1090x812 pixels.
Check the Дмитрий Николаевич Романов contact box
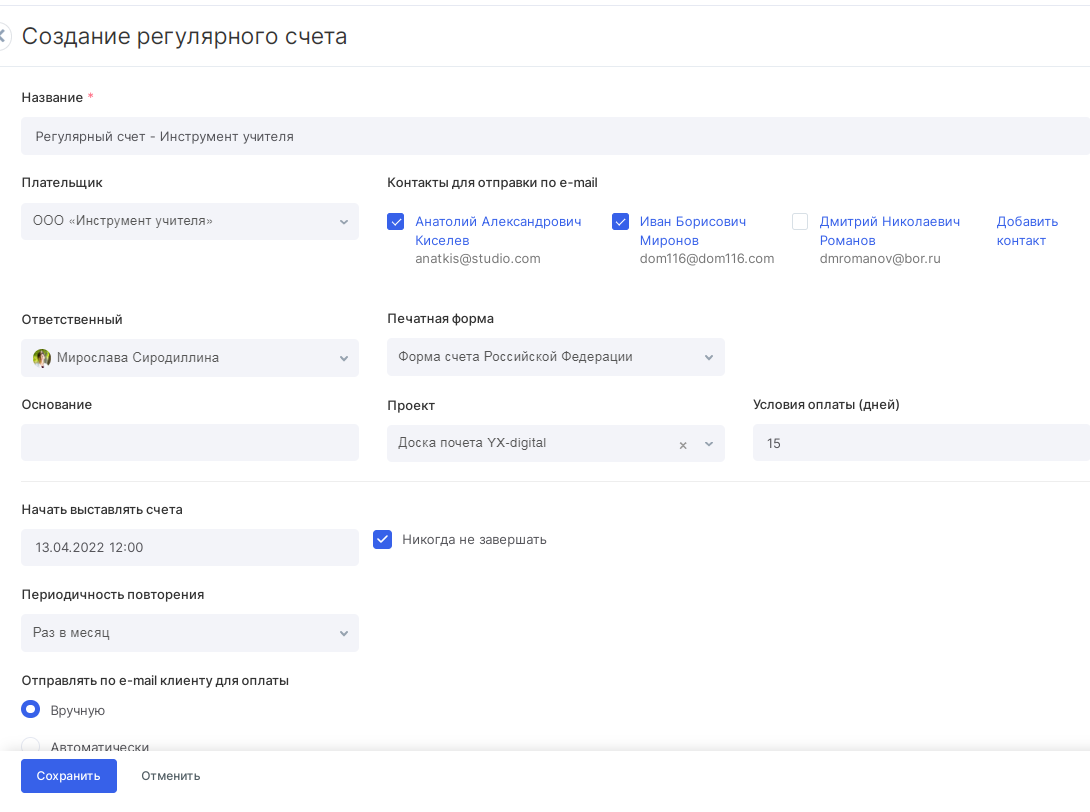pos(800,222)
